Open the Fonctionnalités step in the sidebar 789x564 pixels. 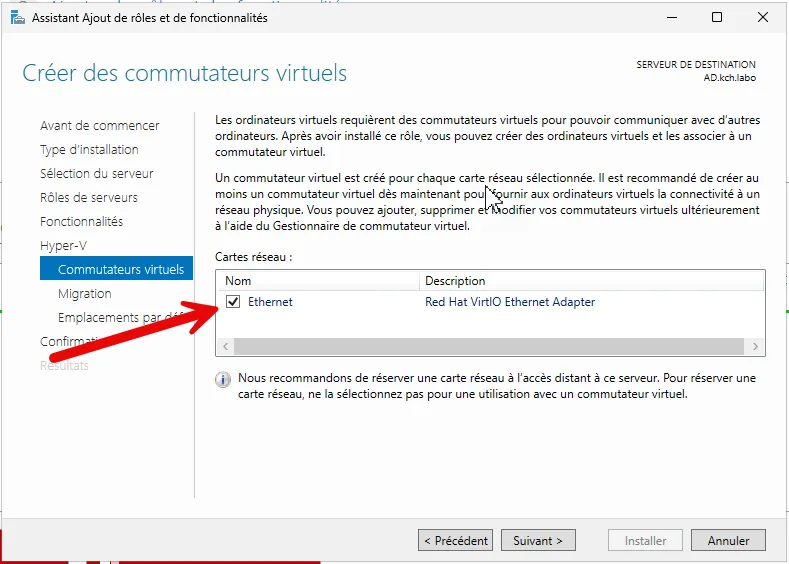pos(81,222)
